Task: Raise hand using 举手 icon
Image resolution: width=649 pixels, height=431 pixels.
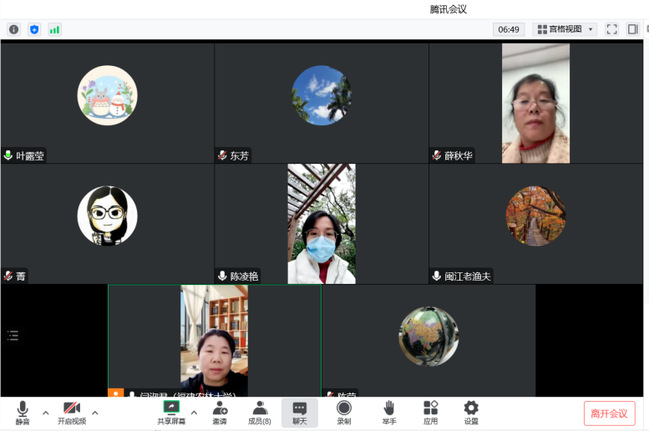Action: tap(389, 412)
